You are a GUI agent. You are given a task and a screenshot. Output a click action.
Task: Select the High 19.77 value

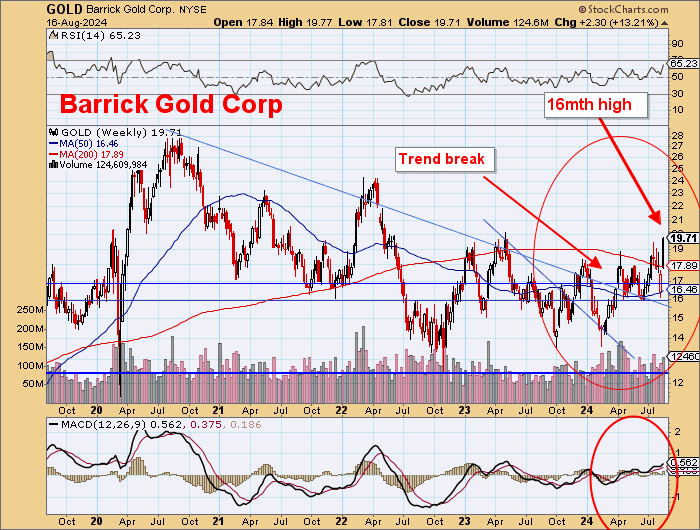point(305,22)
